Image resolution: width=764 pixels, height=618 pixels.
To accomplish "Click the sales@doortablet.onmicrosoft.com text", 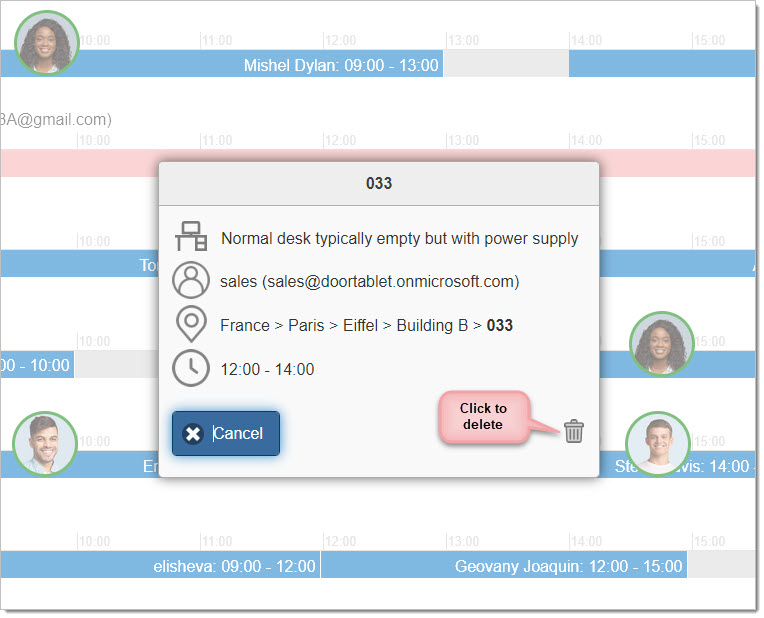I will [369, 282].
